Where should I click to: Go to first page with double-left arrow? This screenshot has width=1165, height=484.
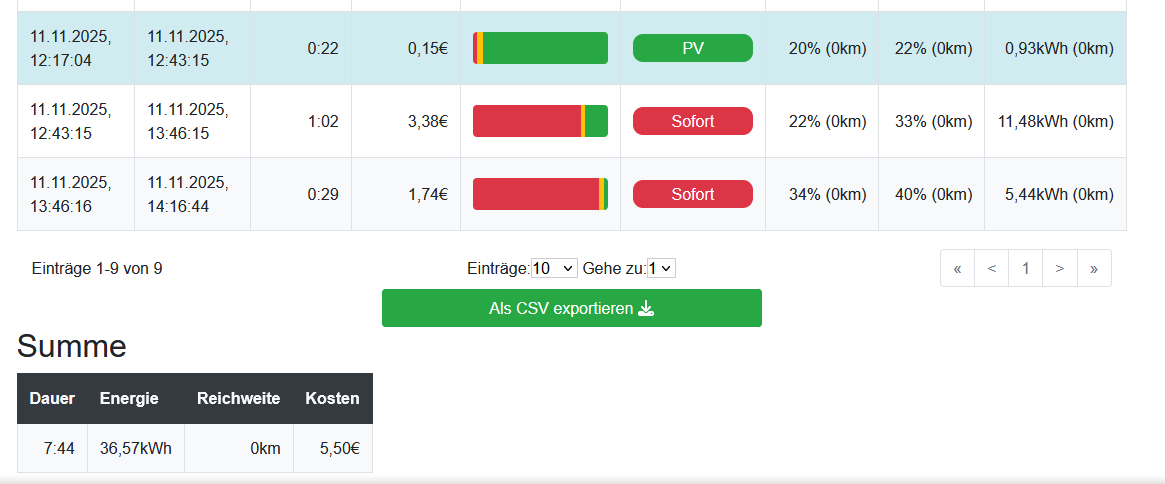click(957, 268)
